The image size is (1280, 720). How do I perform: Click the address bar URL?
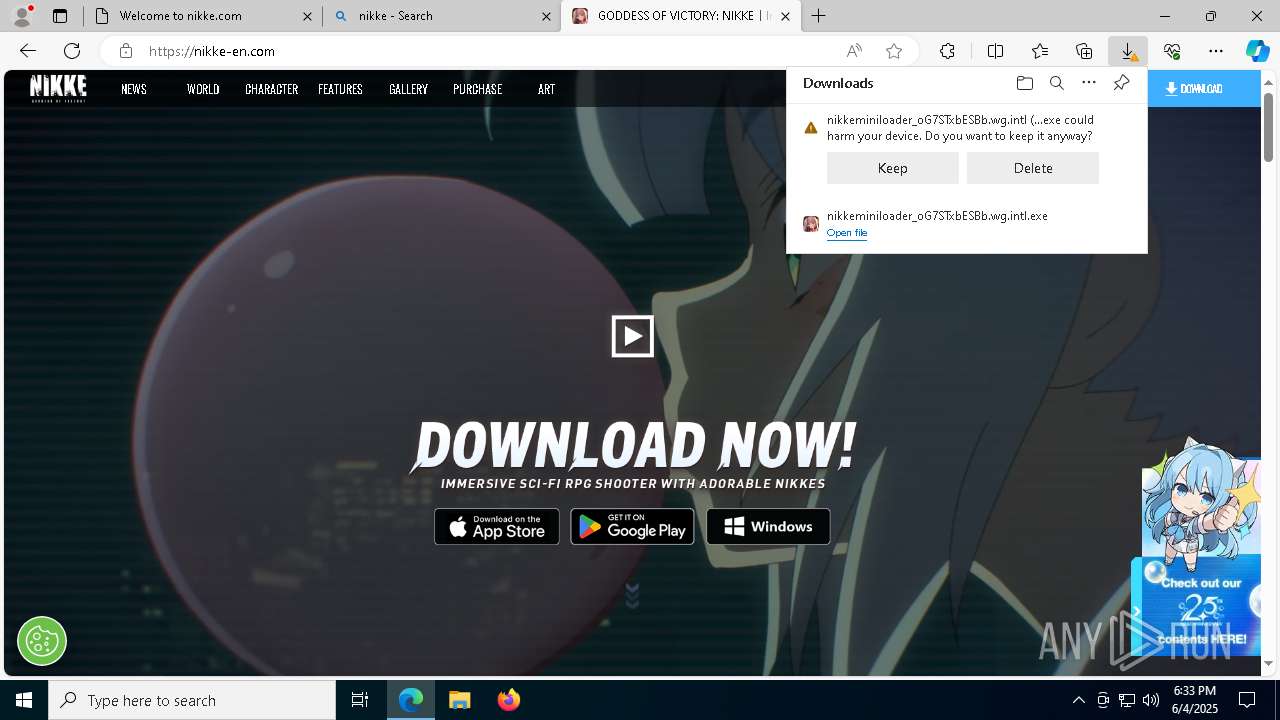[212, 51]
